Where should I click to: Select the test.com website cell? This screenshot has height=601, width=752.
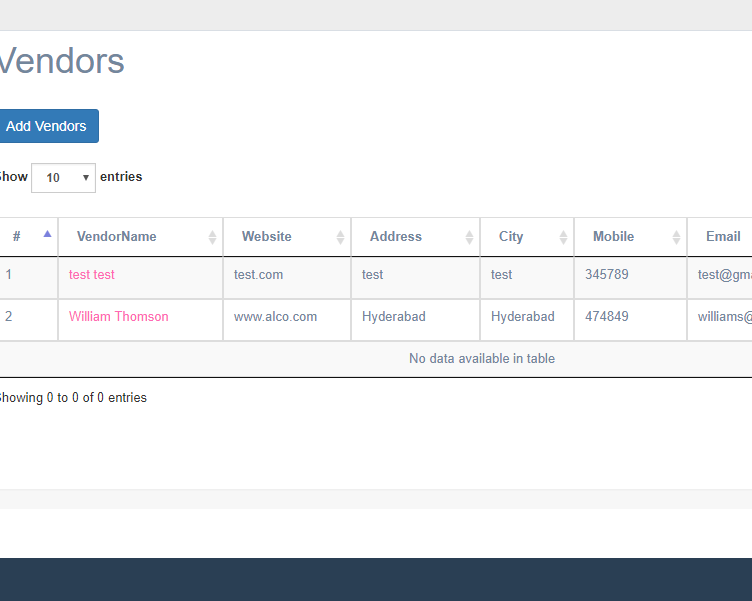click(287, 278)
